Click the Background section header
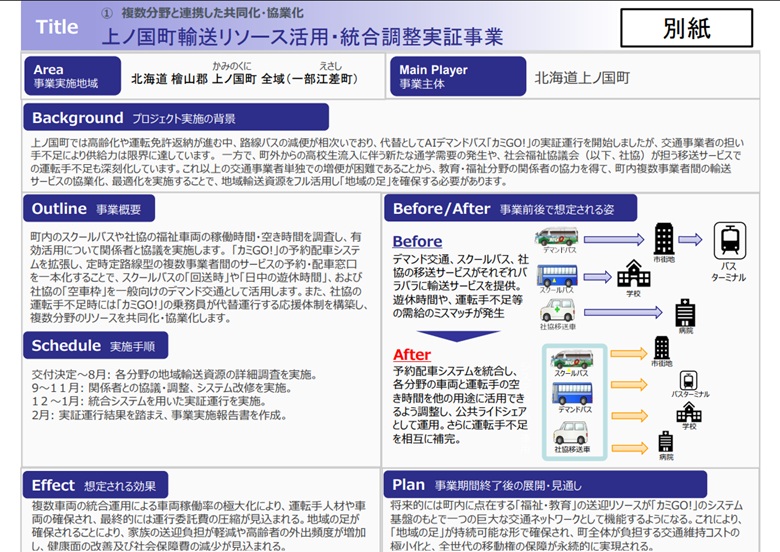780x552 pixels. [176, 117]
